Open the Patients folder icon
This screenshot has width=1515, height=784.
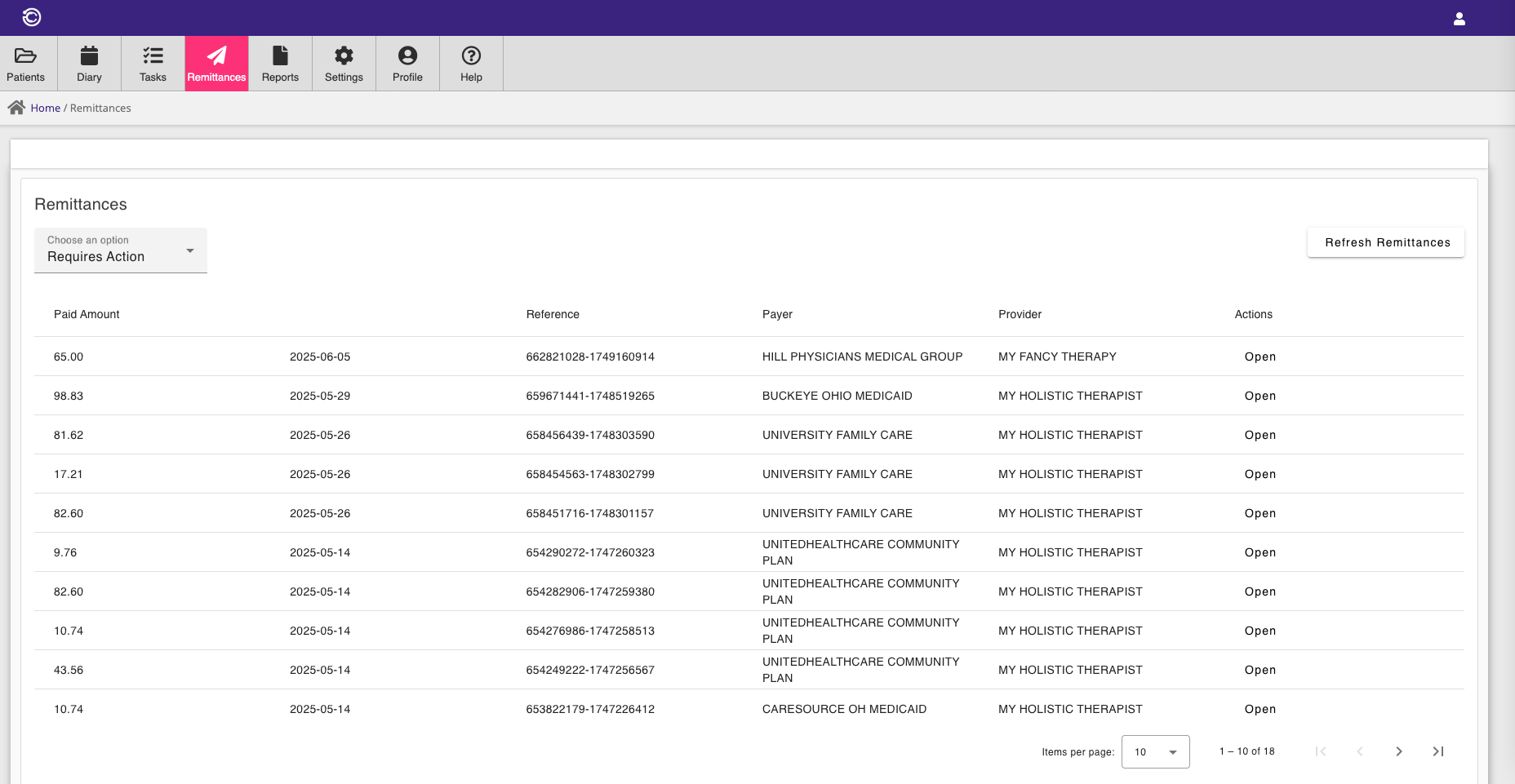click(x=26, y=55)
